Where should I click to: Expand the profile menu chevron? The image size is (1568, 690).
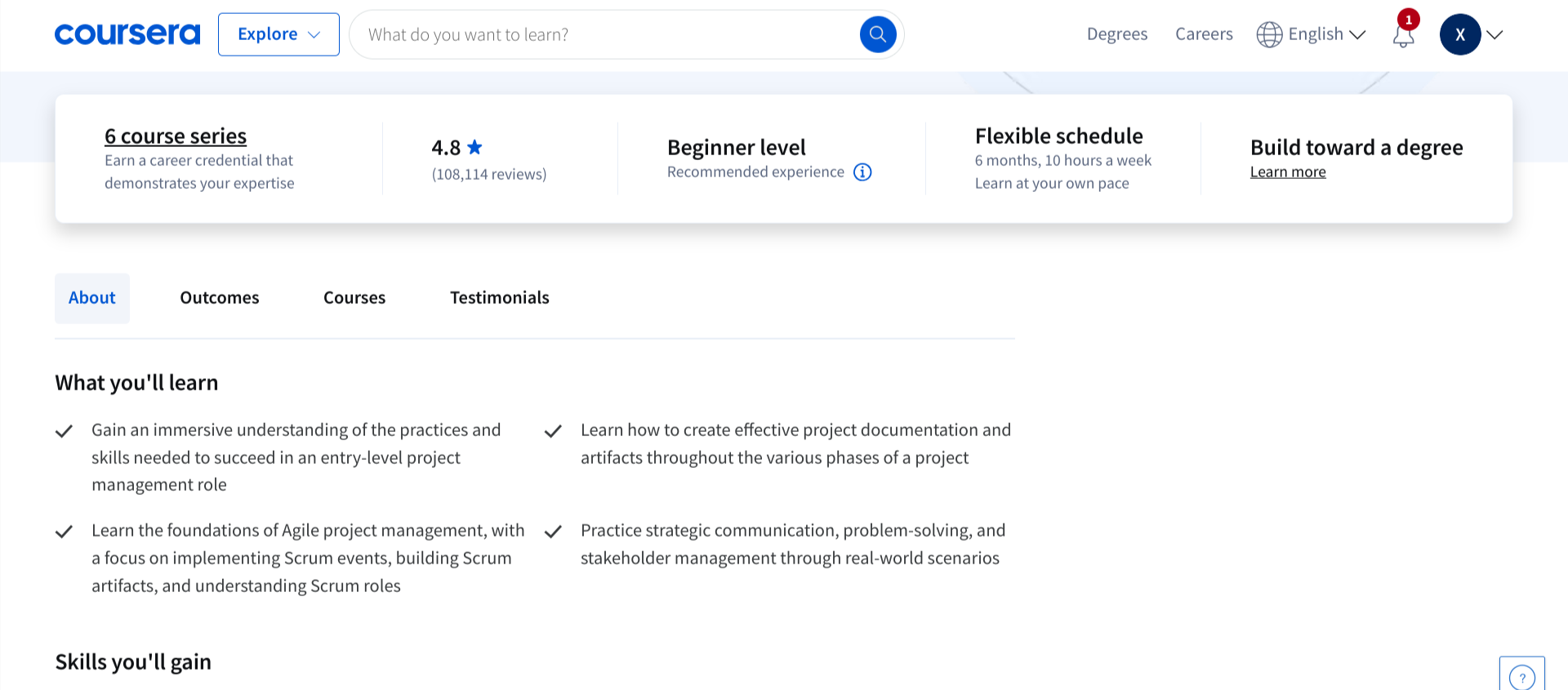(1494, 34)
